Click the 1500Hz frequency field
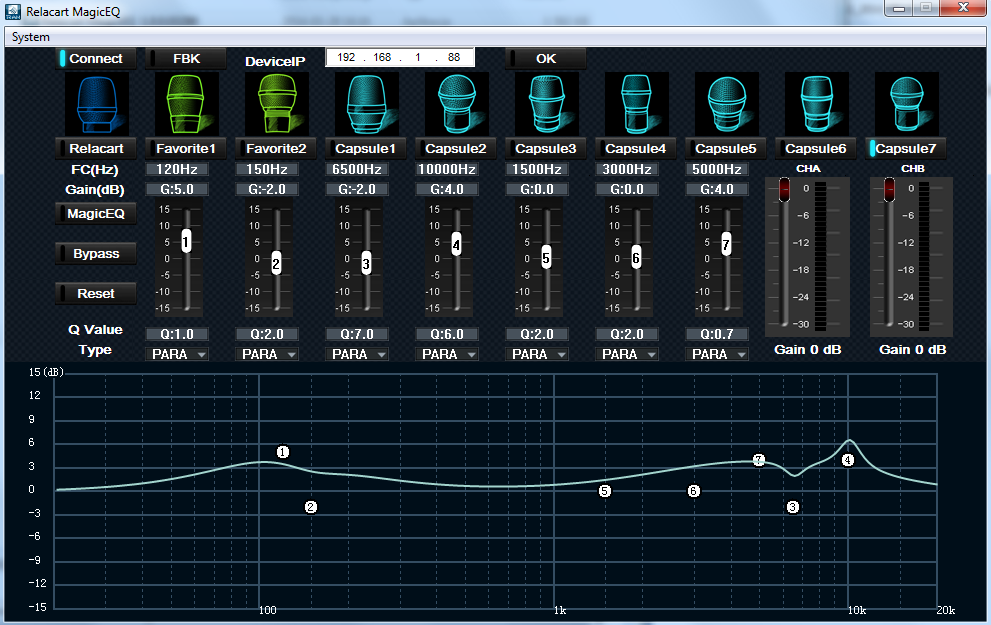The width and height of the screenshot is (991, 625). click(x=537, y=169)
